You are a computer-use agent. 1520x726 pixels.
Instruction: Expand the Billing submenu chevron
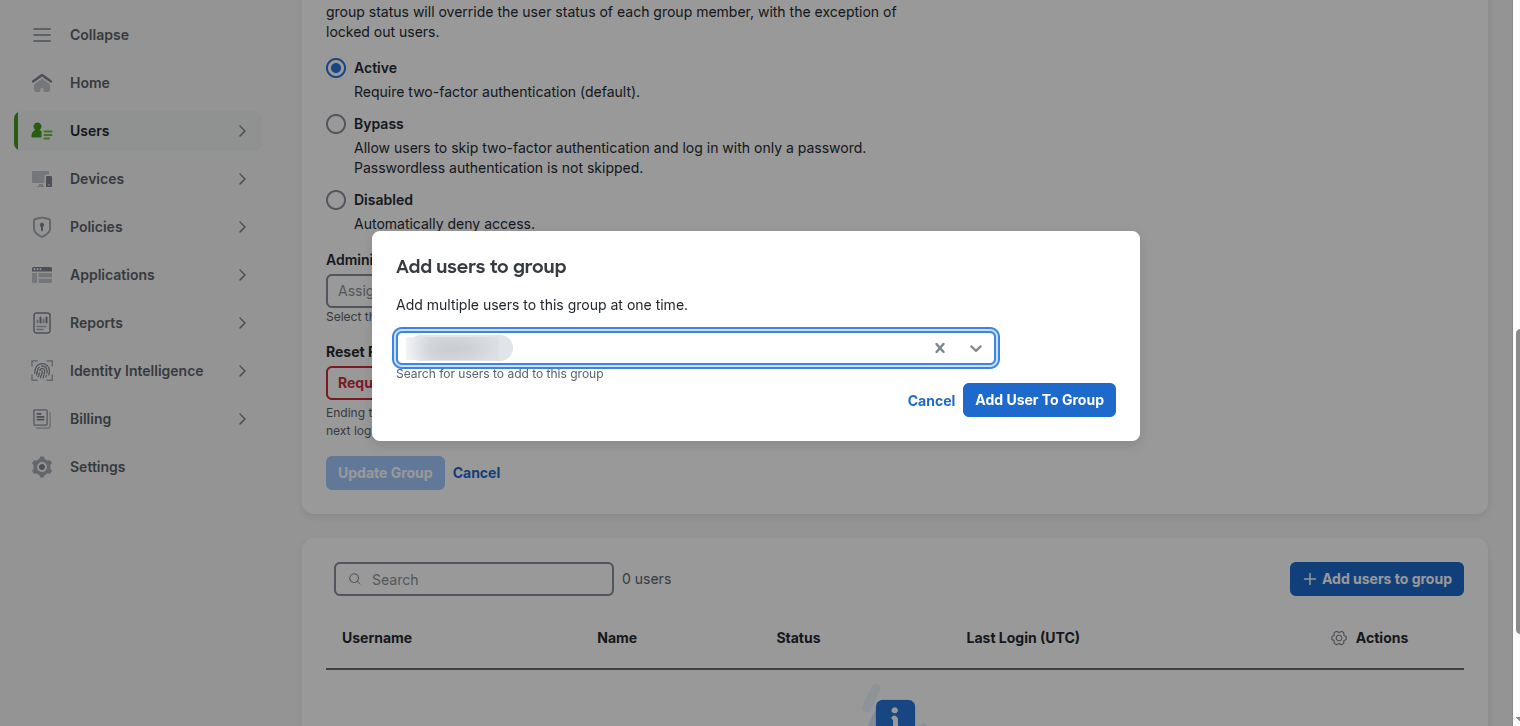point(242,419)
